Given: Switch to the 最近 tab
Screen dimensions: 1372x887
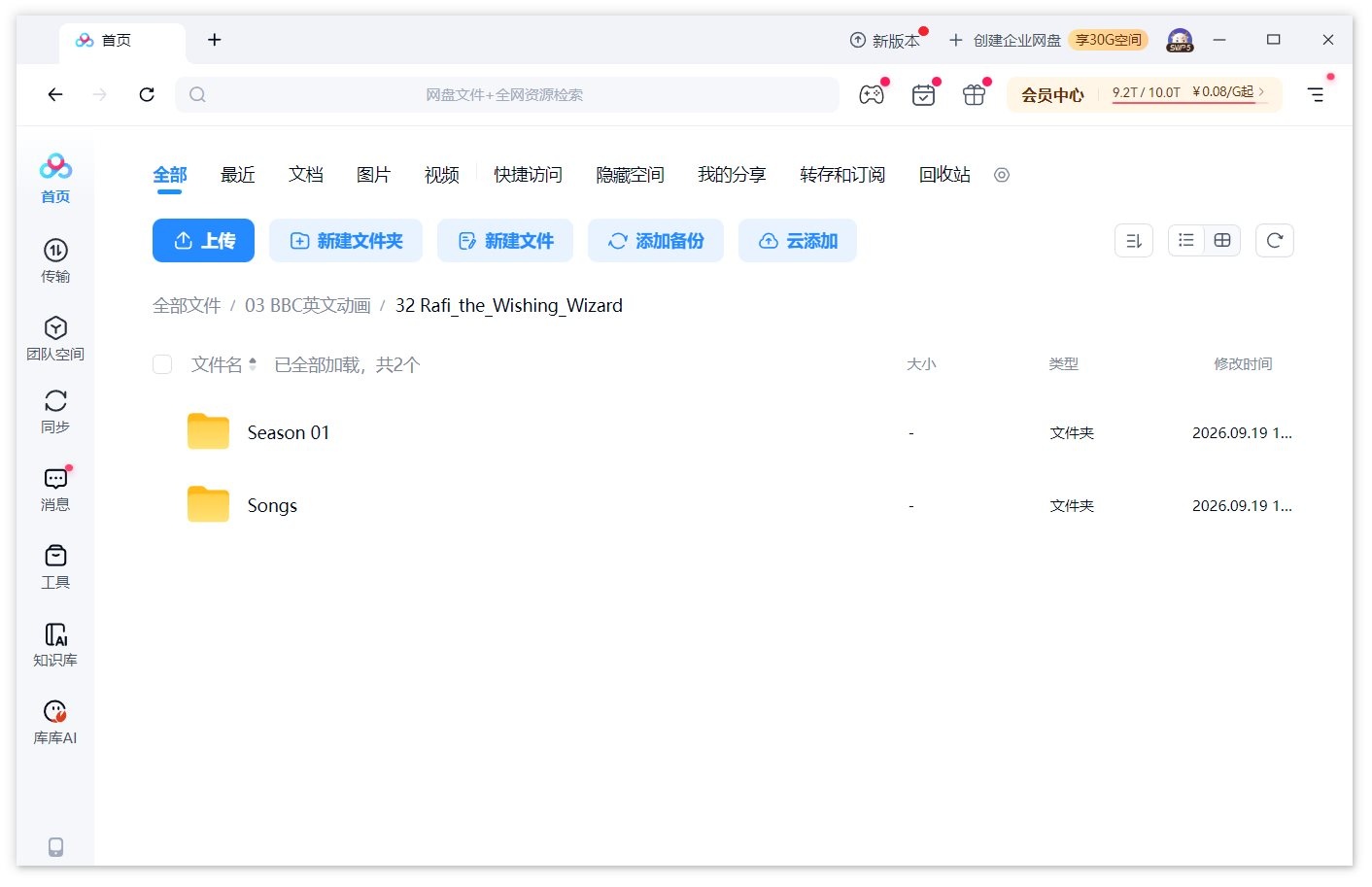Looking at the screenshot, I should pyautogui.click(x=237, y=175).
